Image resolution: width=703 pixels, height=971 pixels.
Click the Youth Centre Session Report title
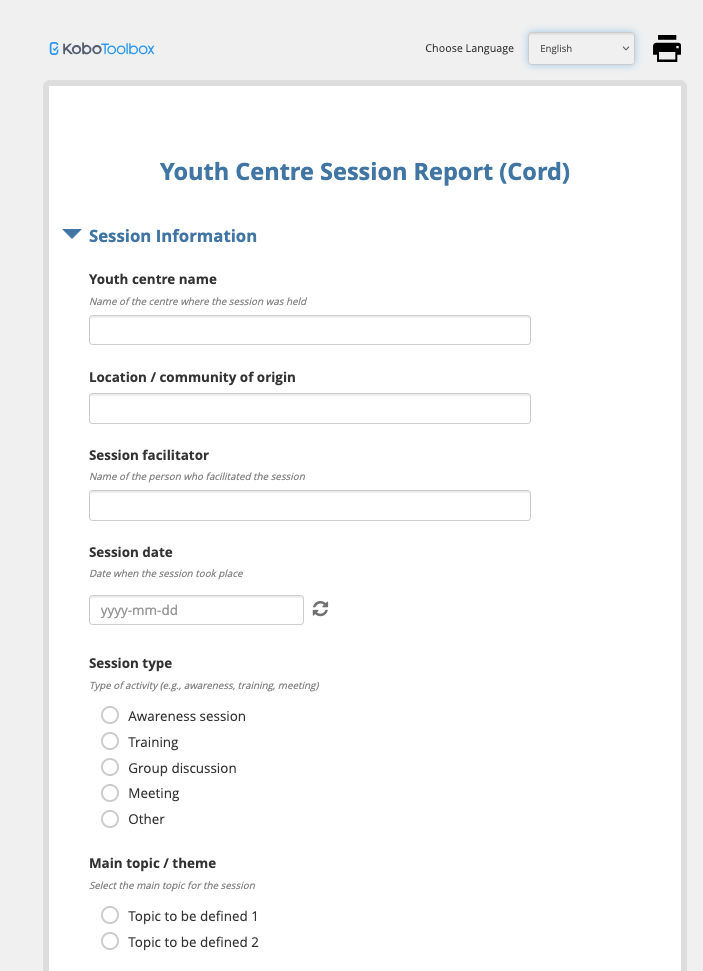point(365,172)
